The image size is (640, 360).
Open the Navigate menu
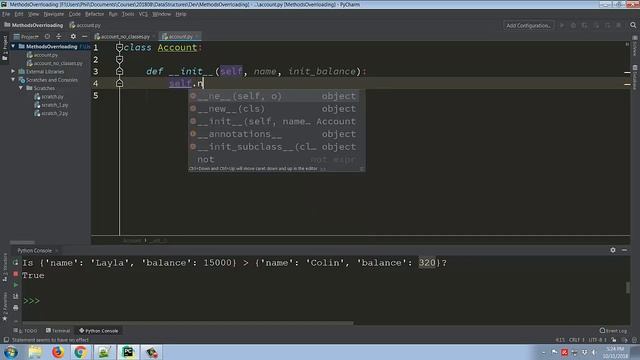coord(54,14)
